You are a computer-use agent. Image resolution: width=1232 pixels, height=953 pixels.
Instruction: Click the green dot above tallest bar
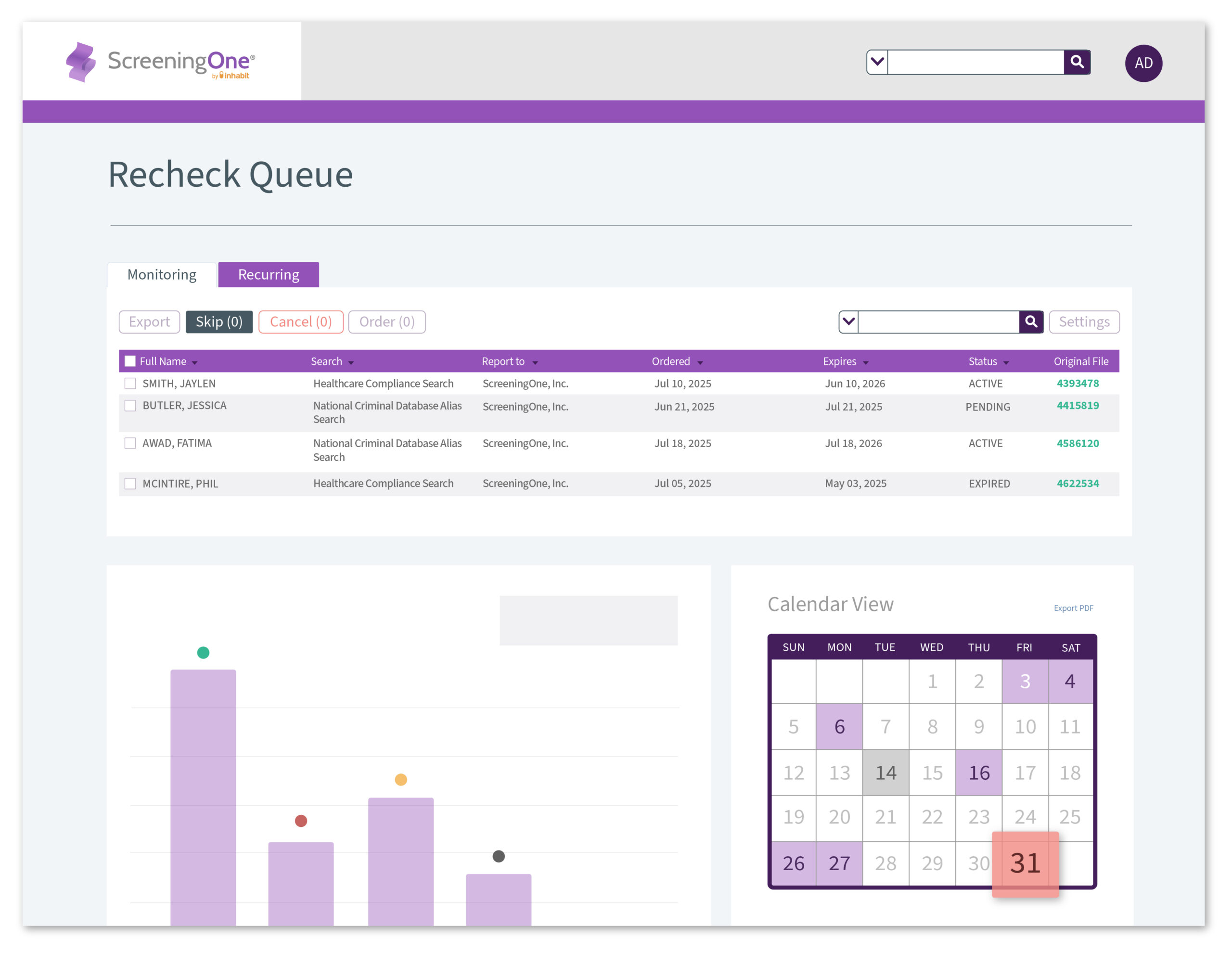[203, 653]
